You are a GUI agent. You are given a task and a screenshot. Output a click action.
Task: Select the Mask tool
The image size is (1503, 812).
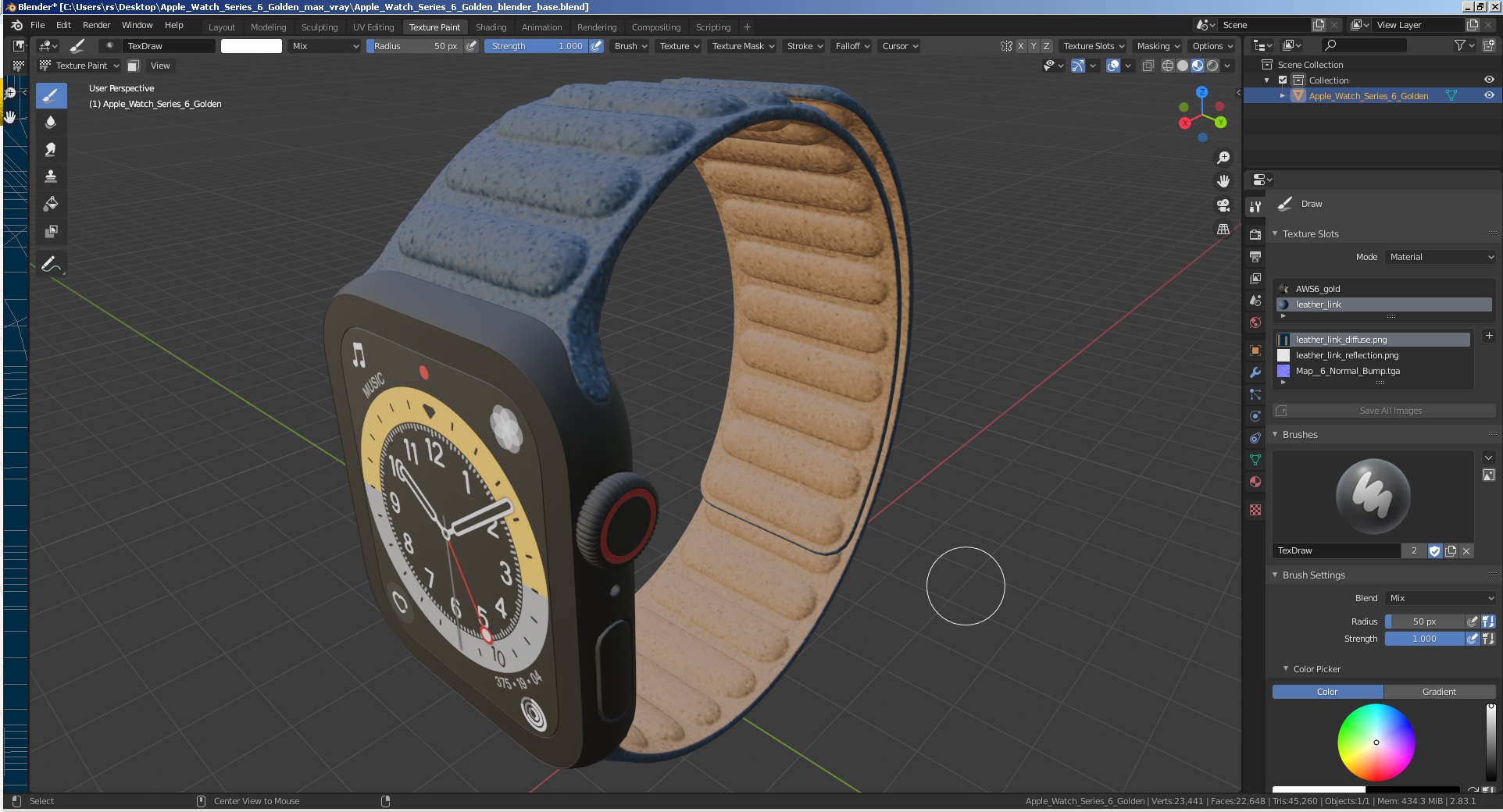pyautogui.click(x=51, y=232)
